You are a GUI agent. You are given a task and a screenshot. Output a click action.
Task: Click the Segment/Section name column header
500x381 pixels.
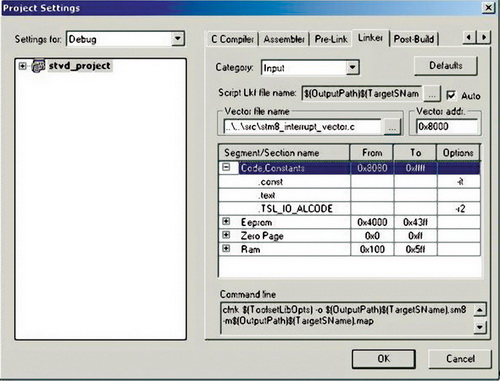(x=284, y=153)
